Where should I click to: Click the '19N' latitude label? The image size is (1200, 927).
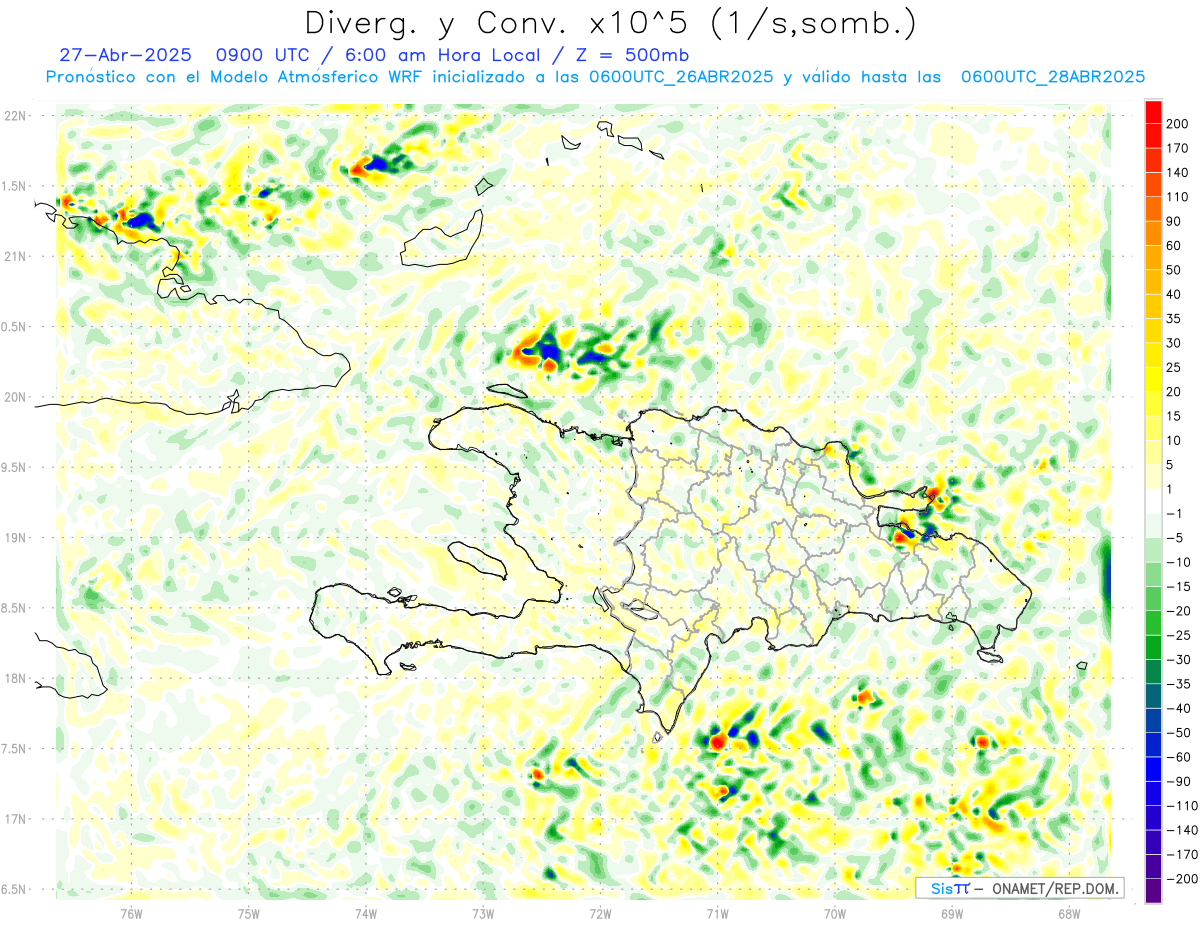(x=15, y=538)
